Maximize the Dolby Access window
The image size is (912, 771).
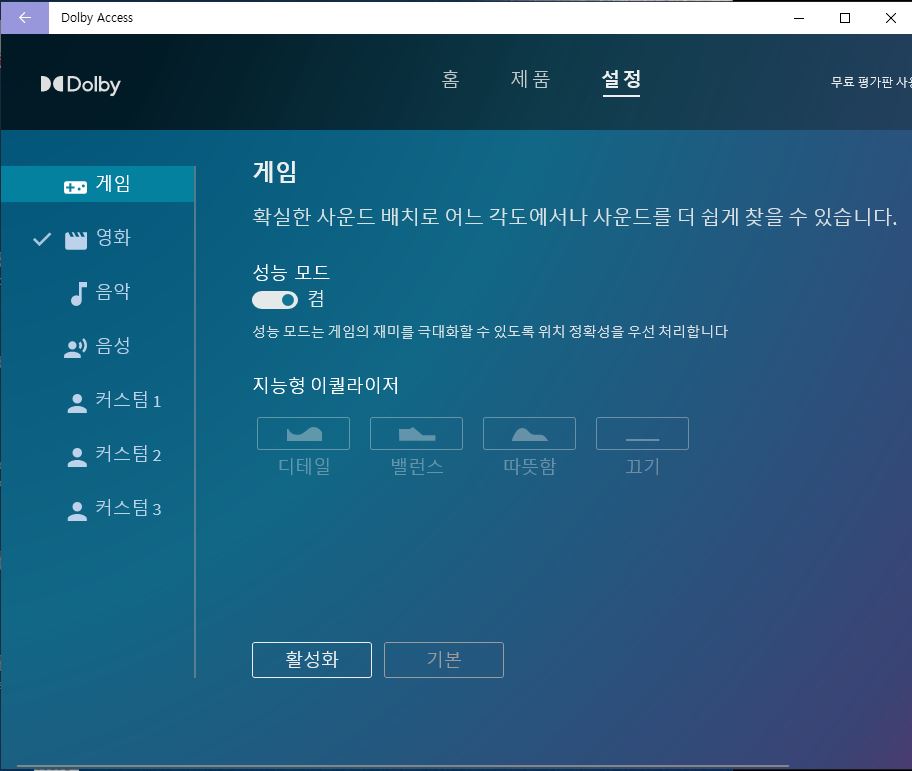pos(845,18)
